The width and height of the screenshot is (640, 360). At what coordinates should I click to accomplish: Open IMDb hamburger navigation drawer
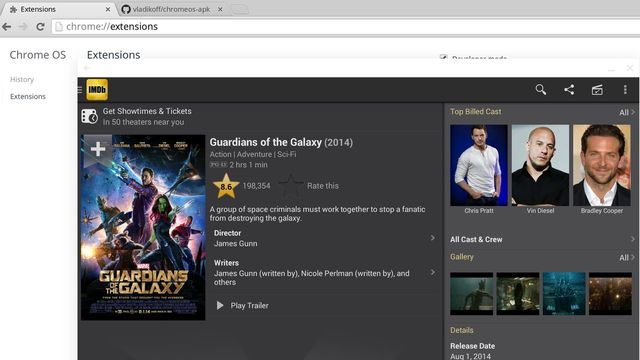coord(80,89)
